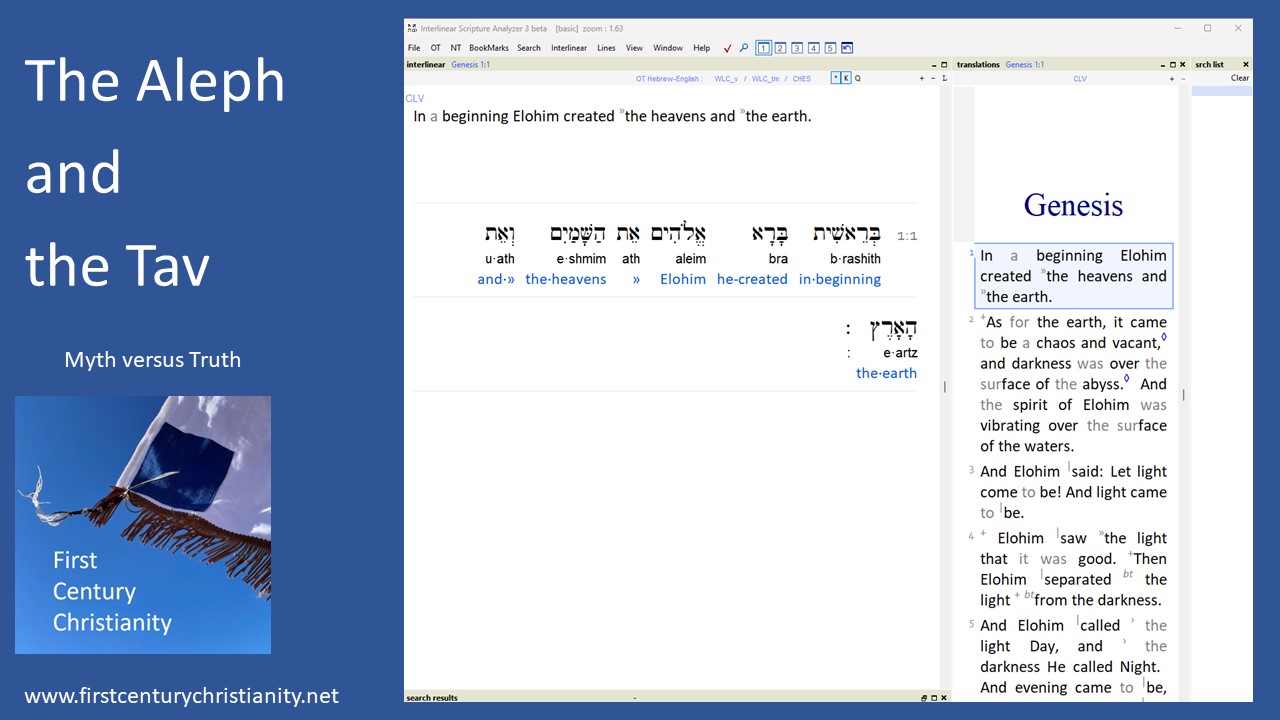Toggle the asterisk variant marker button

[834, 78]
